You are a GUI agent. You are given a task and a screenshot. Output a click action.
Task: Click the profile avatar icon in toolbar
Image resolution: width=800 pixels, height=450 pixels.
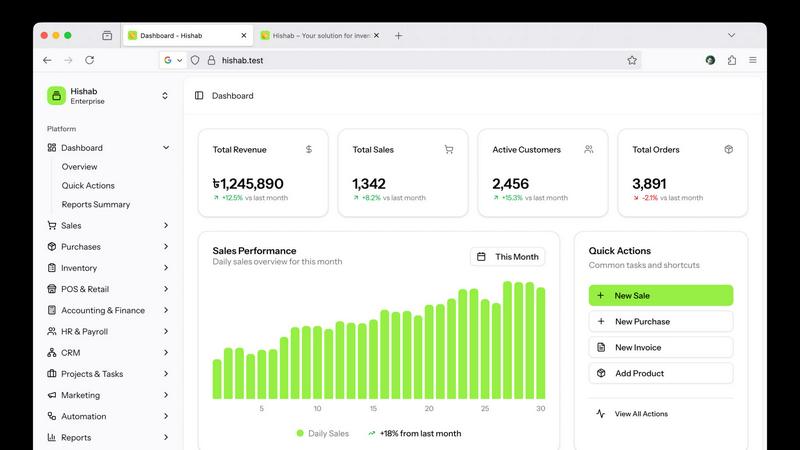coord(710,60)
